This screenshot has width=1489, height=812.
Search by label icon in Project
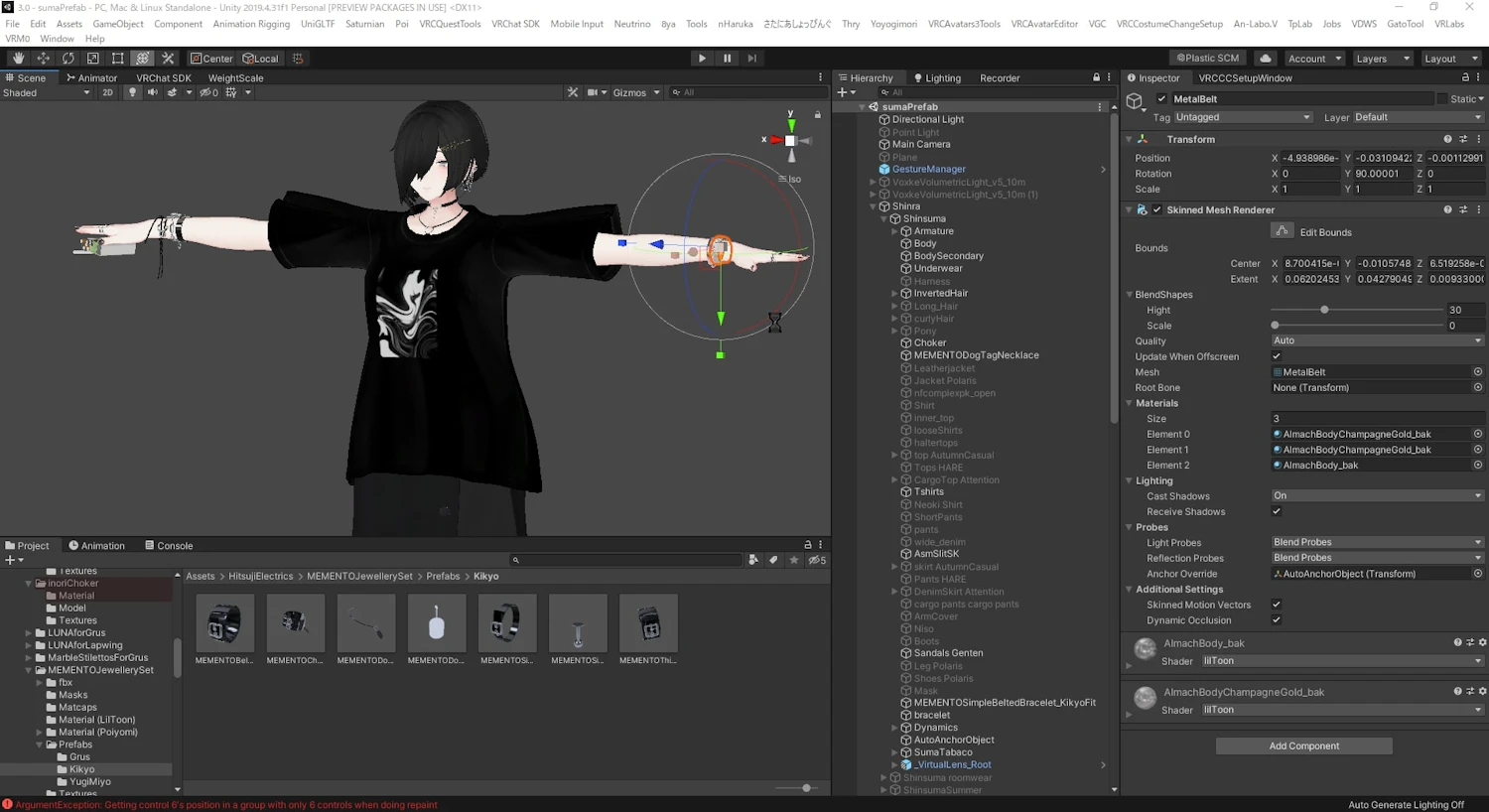(x=773, y=560)
